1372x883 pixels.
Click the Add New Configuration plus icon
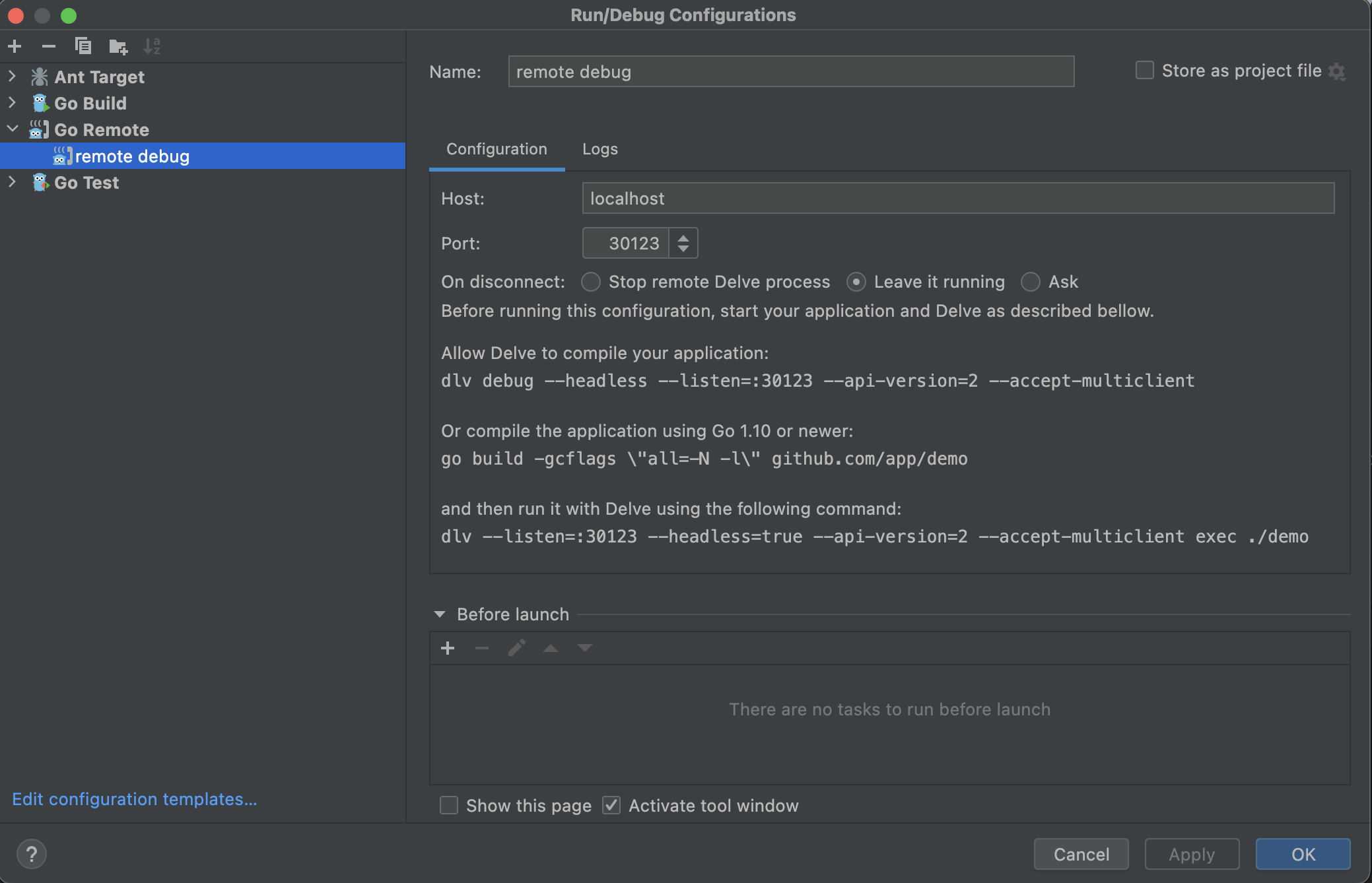tap(15, 46)
